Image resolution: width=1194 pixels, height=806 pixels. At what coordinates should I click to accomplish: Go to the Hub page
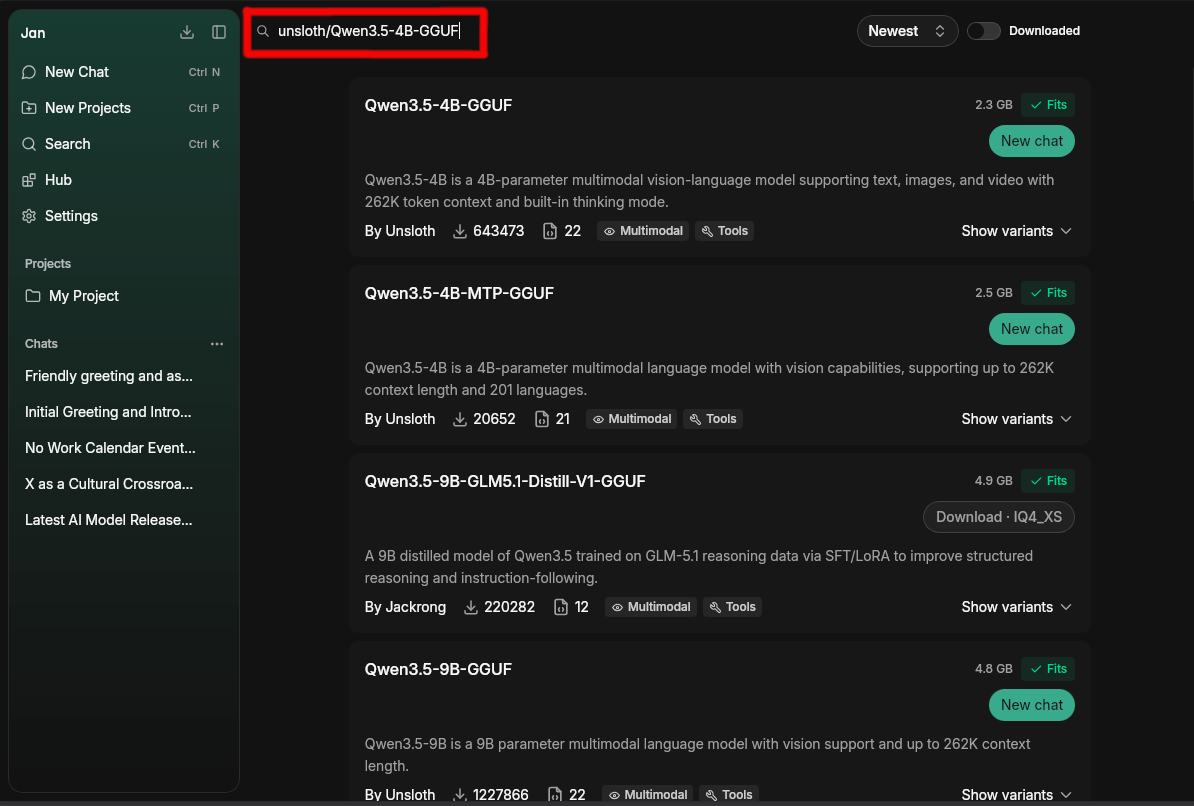coord(123,181)
